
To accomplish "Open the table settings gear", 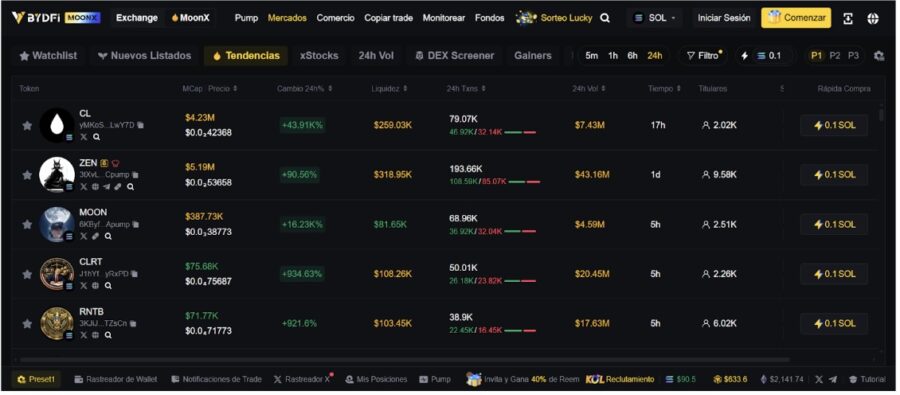I will point(879,56).
